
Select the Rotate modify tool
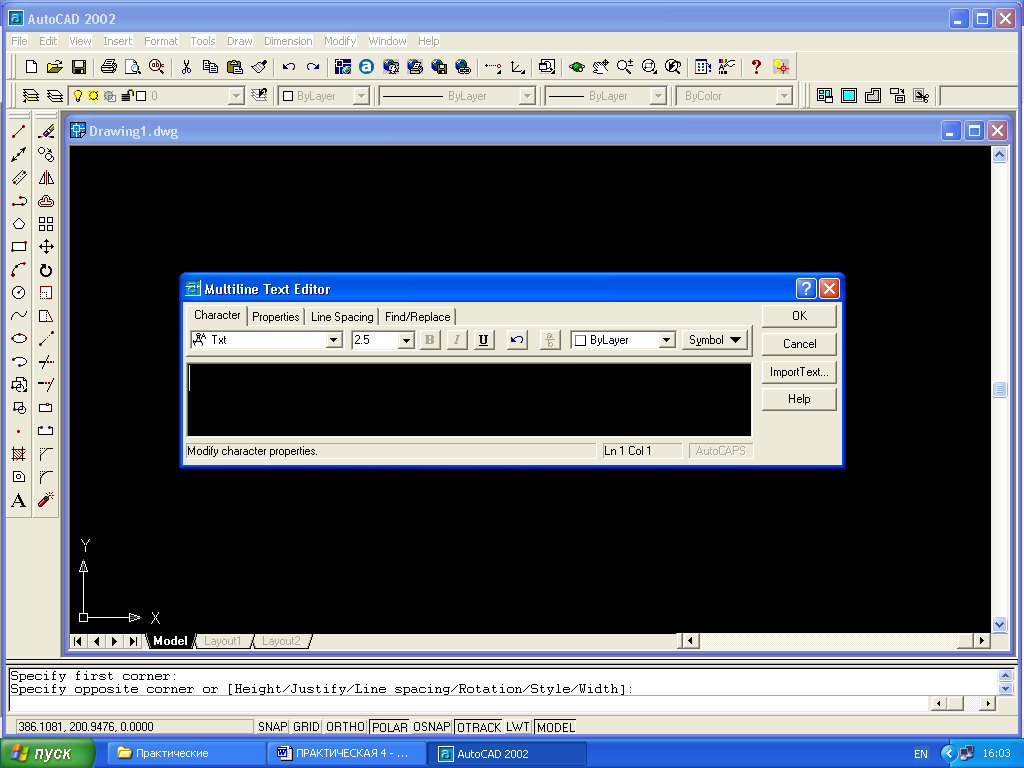click(46, 270)
